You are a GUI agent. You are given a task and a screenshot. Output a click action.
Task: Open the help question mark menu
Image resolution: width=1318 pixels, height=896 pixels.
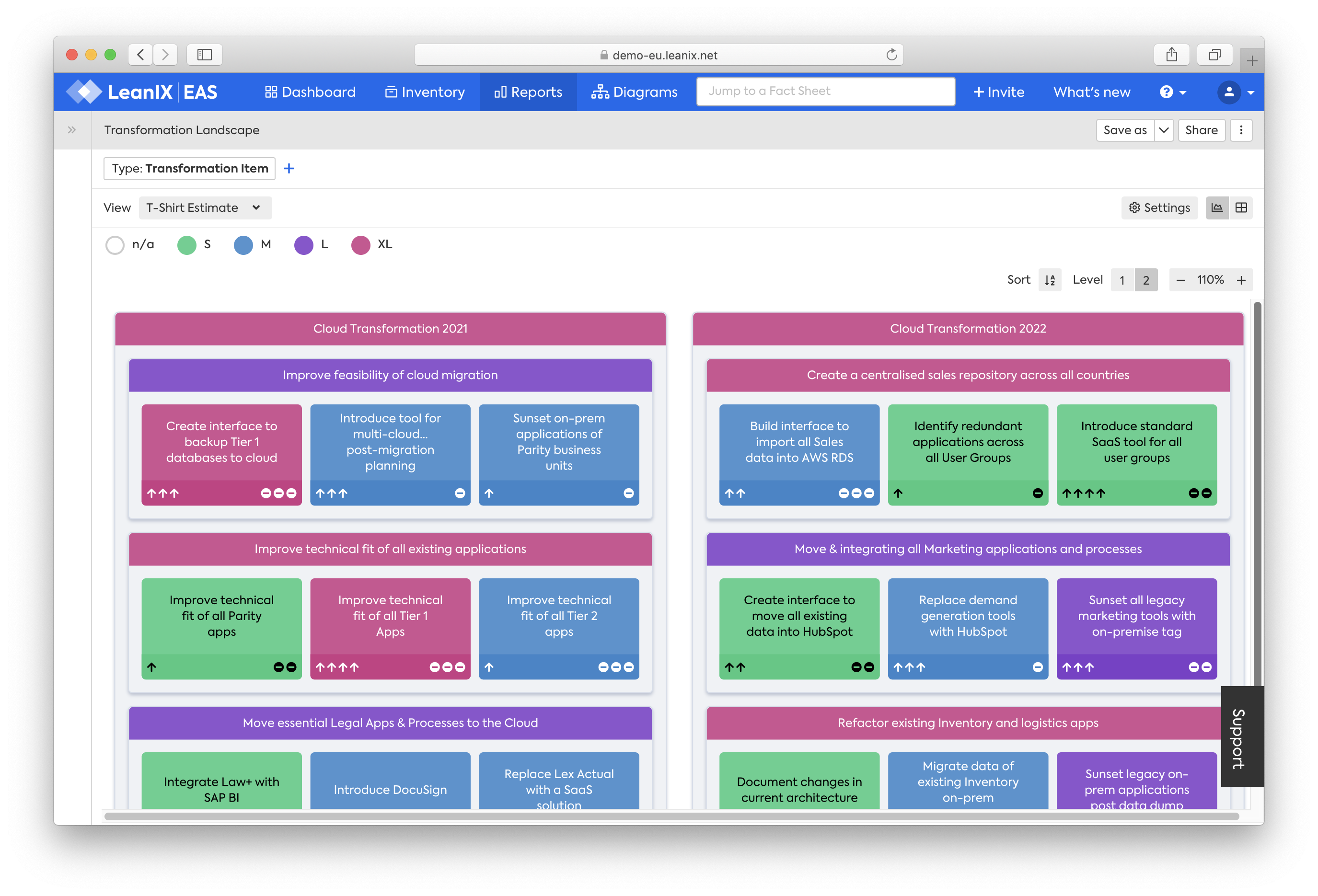coord(1173,92)
